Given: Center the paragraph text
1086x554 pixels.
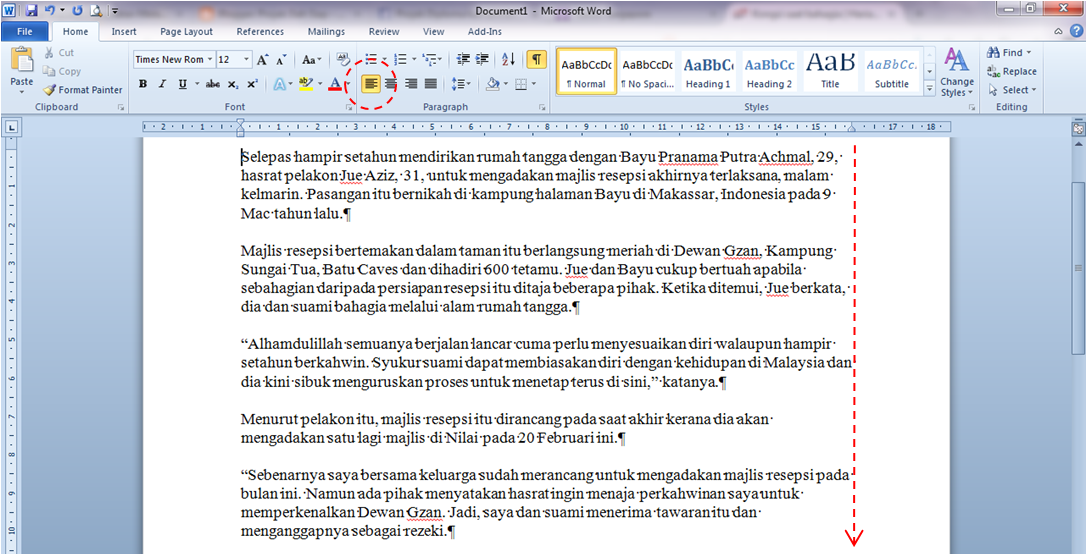Looking at the screenshot, I should (x=391, y=84).
